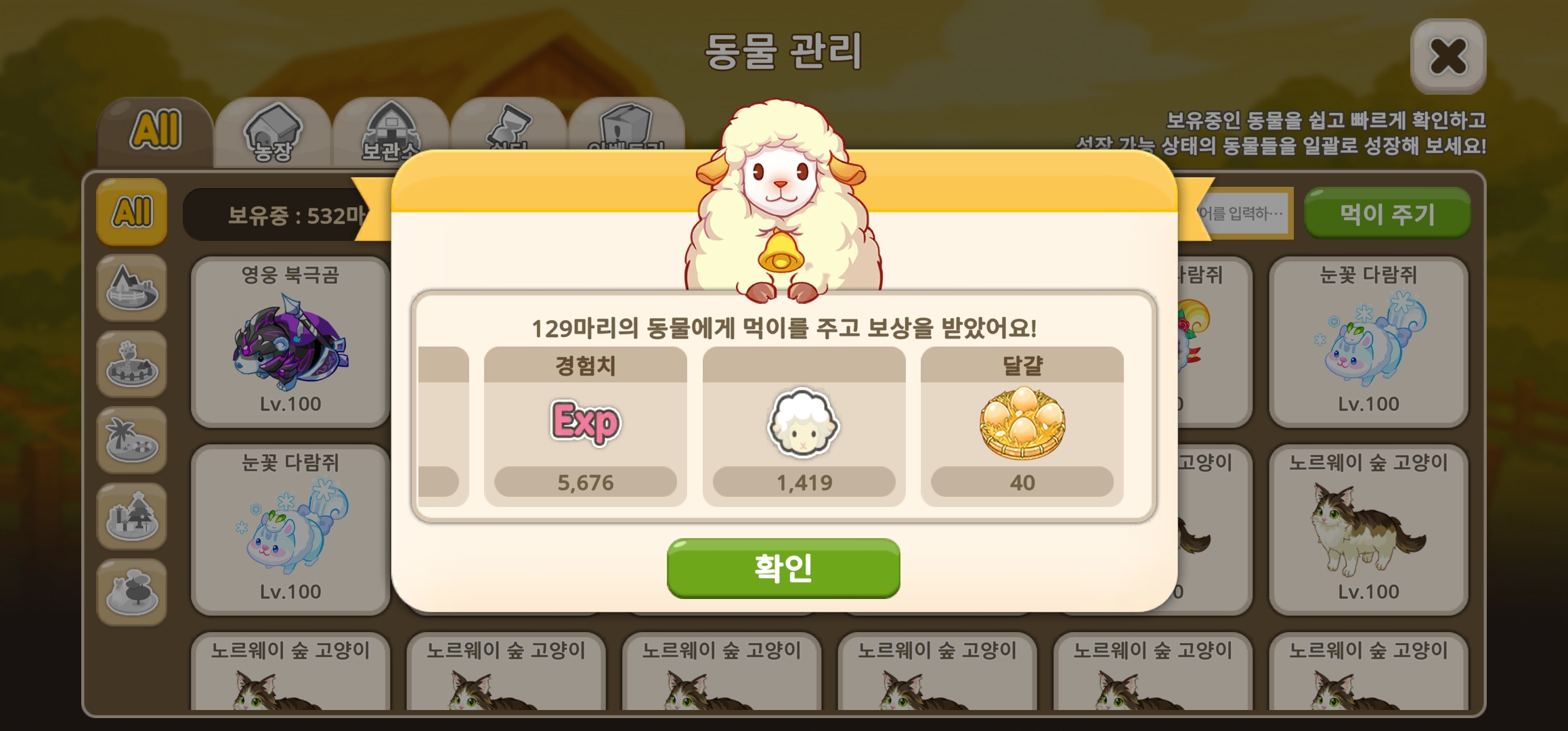Image resolution: width=1568 pixels, height=731 pixels.
Task: Filter by the palm island sidebar icon
Action: [x=132, y=440]
